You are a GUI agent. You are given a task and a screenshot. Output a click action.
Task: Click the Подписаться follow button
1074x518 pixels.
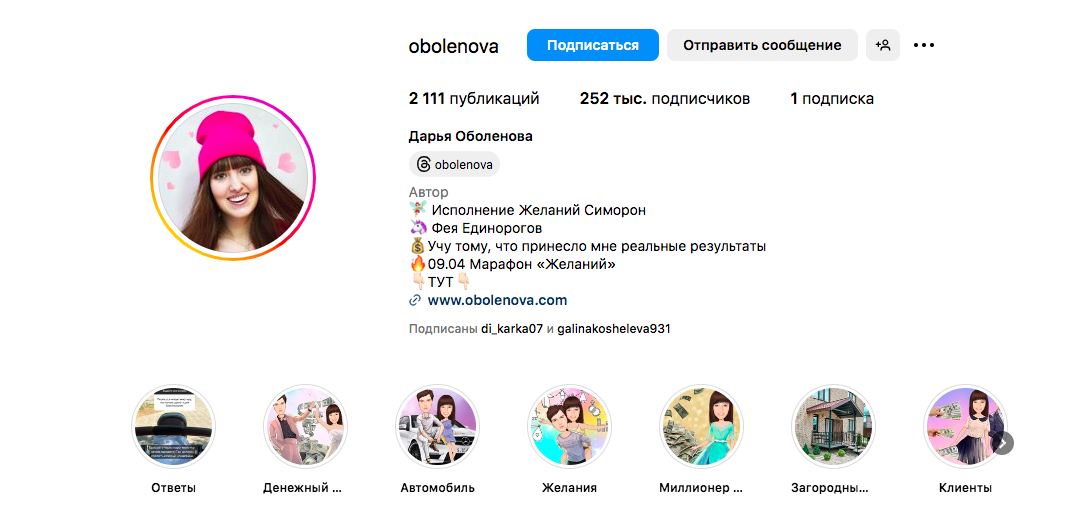[x=592, y=45]
